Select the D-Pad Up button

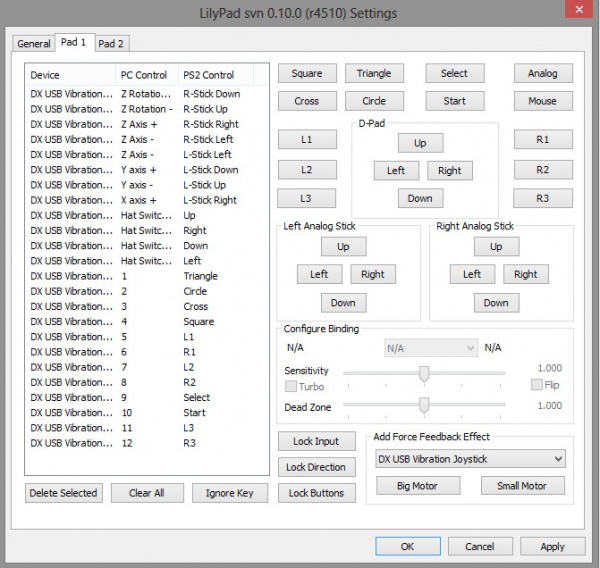[420, 143]
